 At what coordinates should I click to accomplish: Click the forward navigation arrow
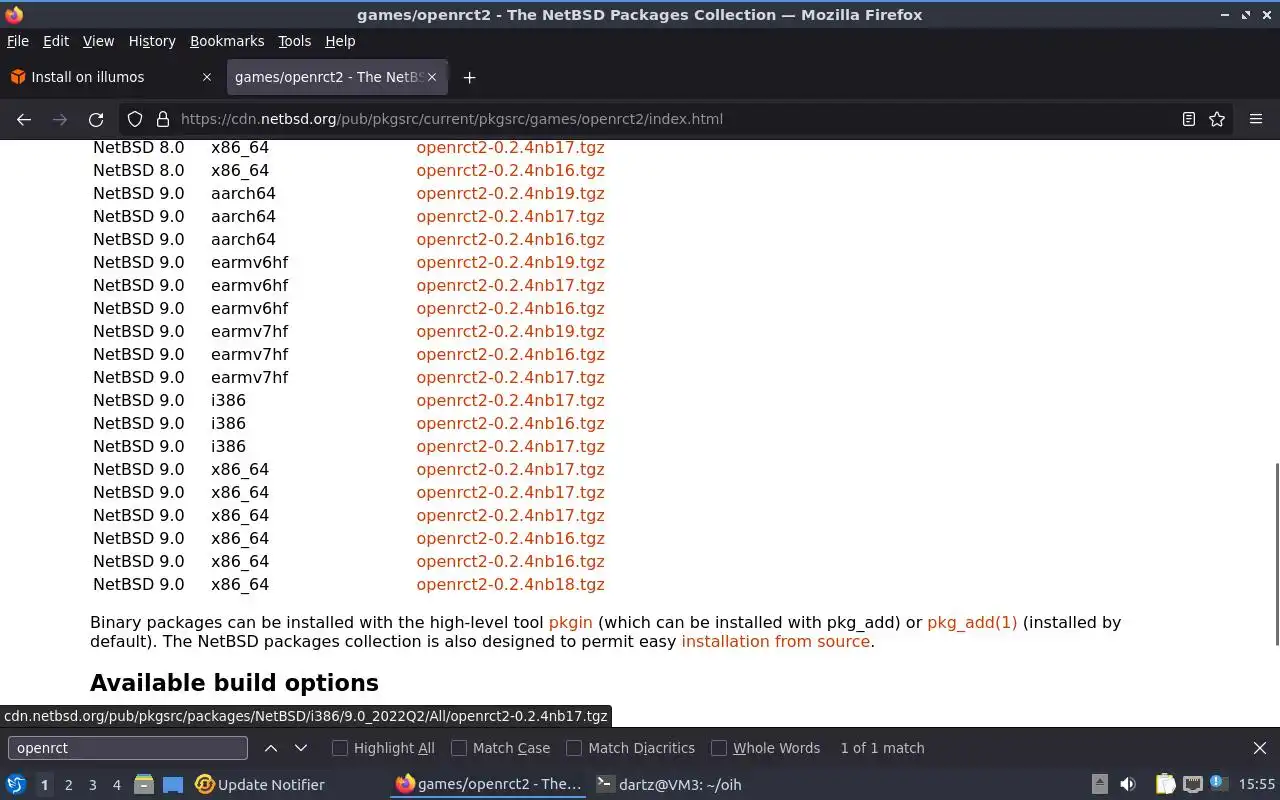[60, 119]
